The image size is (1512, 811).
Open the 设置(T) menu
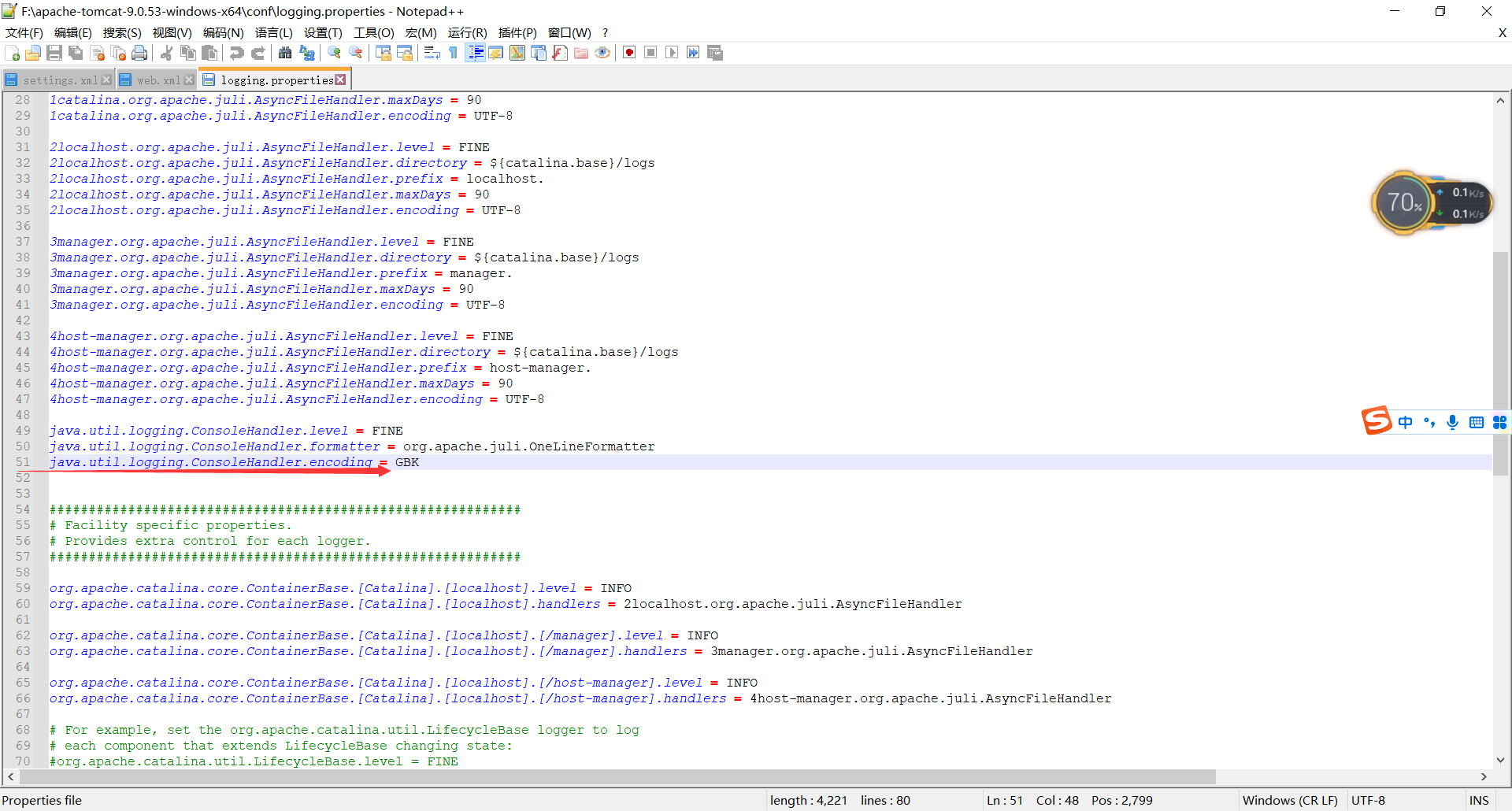324,32
